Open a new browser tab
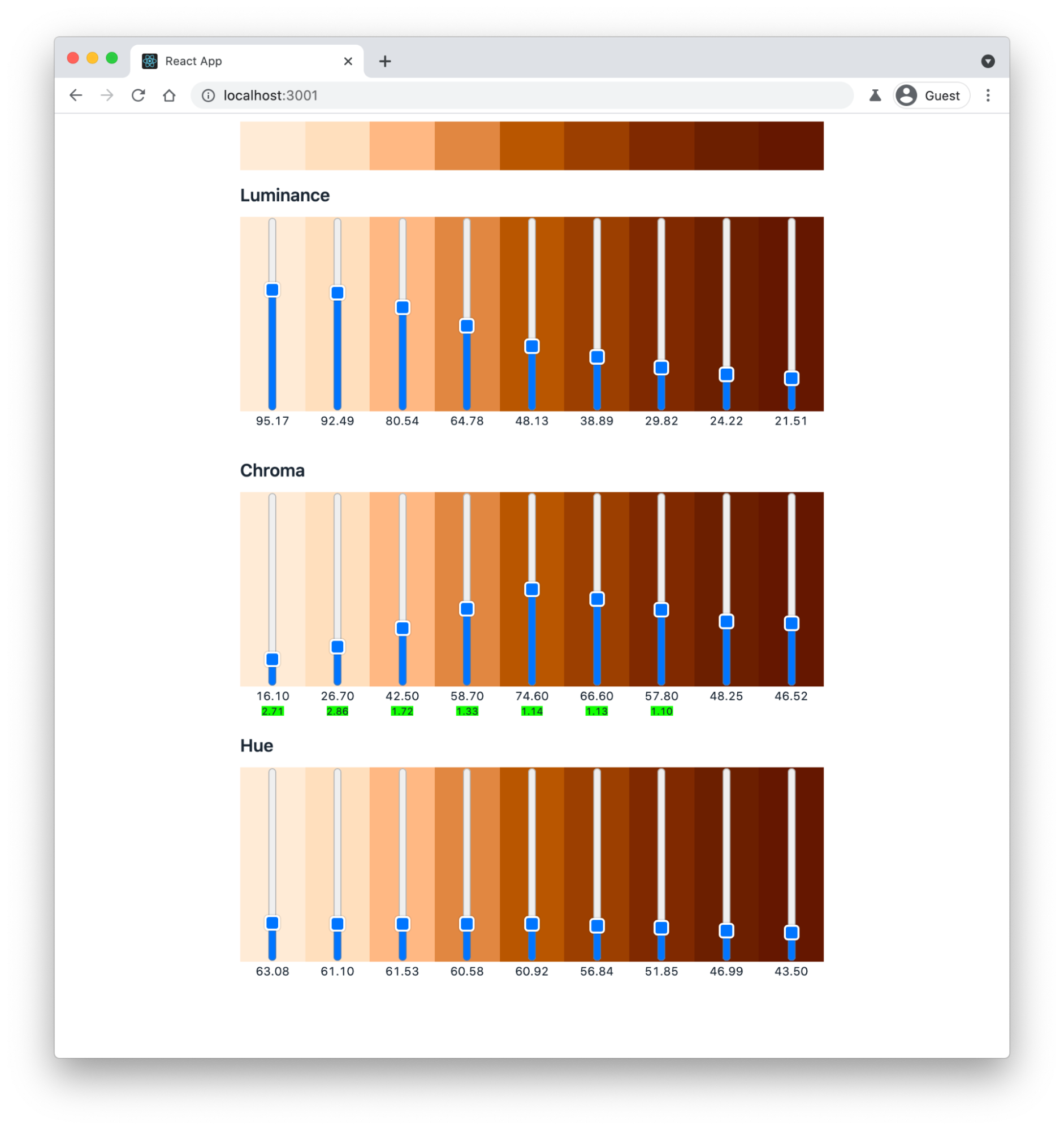The width and height of the screenshot is (1064, 1130). 385,62
